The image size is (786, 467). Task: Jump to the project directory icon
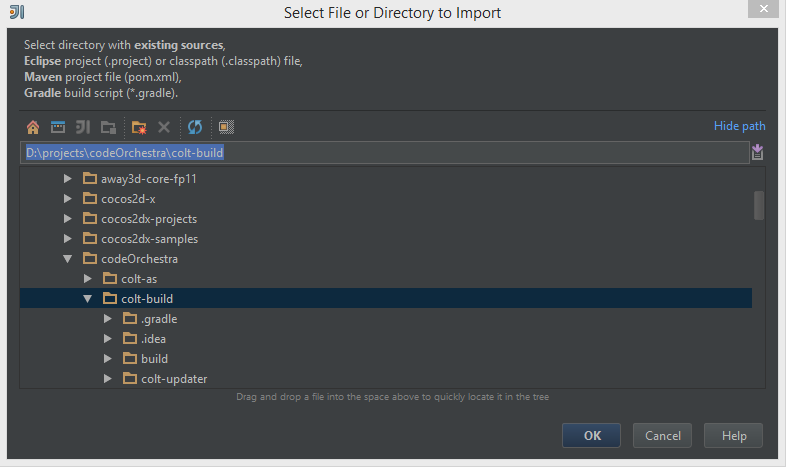coord(83,127)
